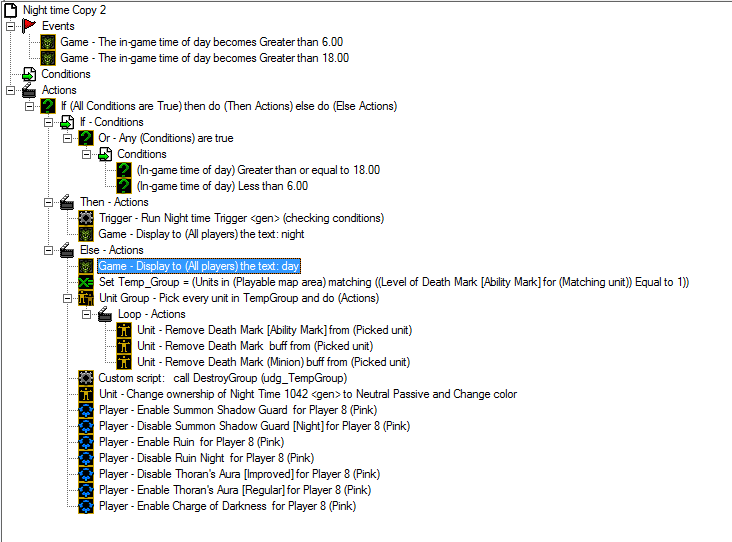Select 'Player - Disable Summon Shadow Guard [Night]' row
Image resolution: width=732 pixels, height=542 pixels.
point(254,426)
